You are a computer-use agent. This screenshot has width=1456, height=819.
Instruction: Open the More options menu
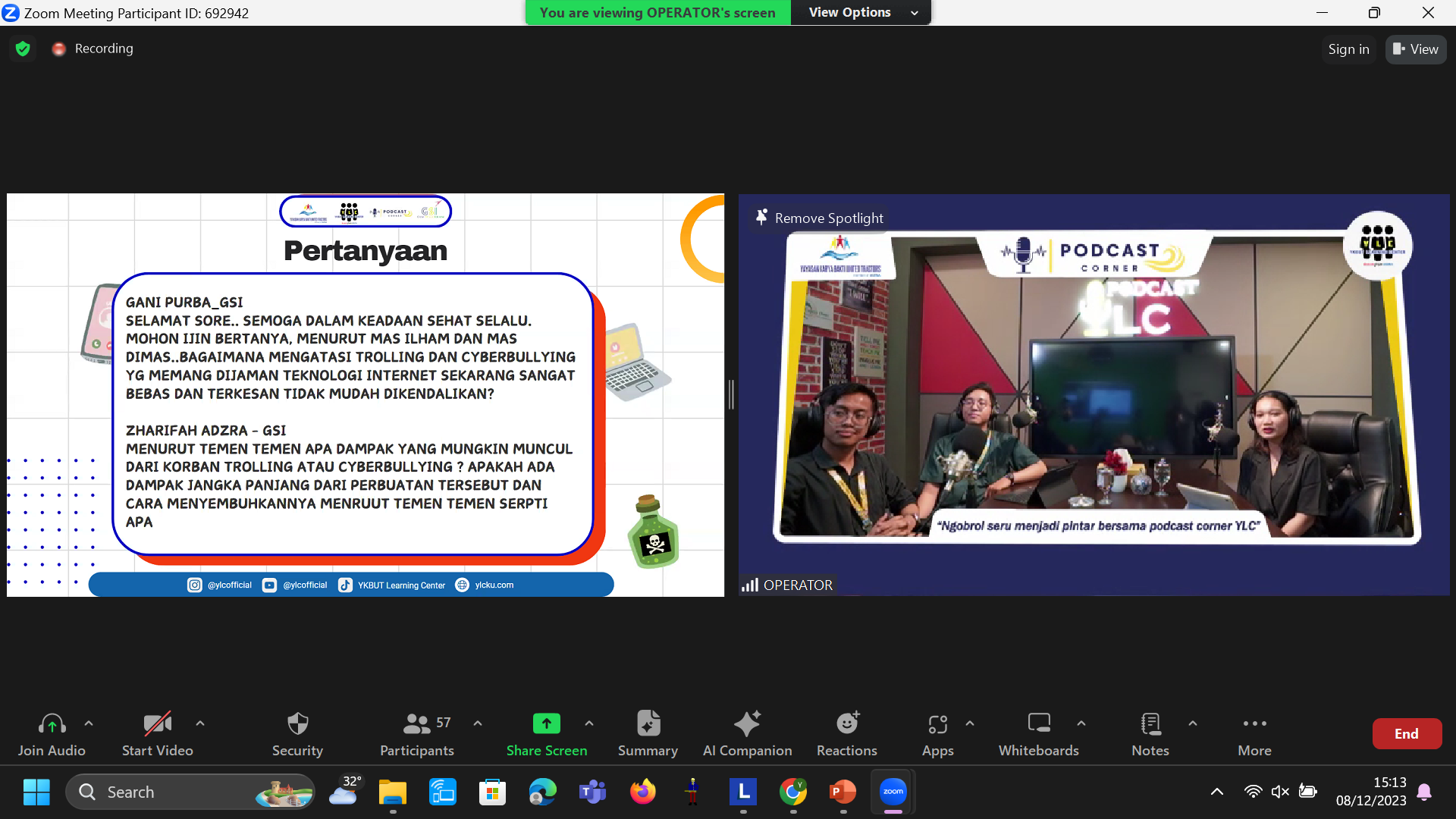[x=1254, y=725]
